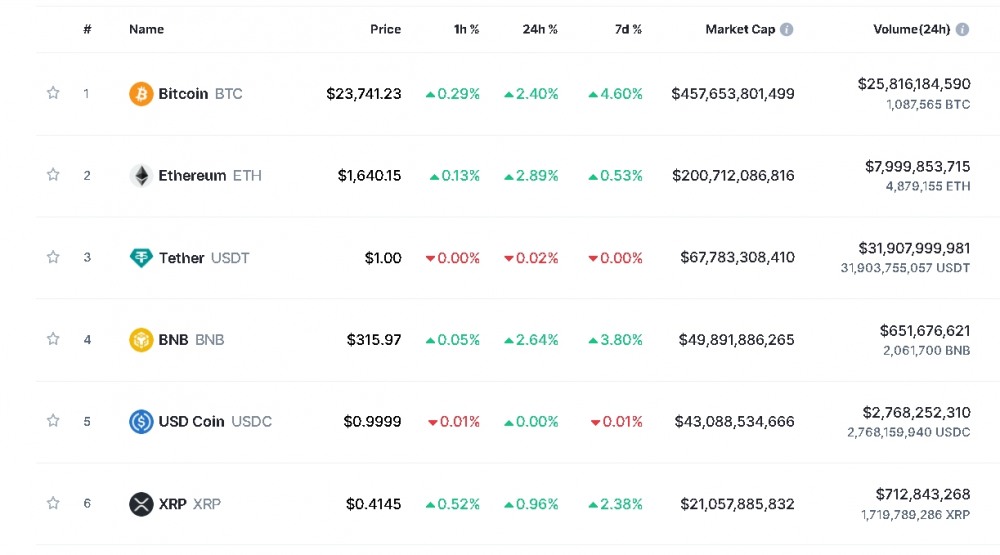Show Volume(24h) info tooltip icon
This screenshot has height=555, width=1000.
(962, 29)
